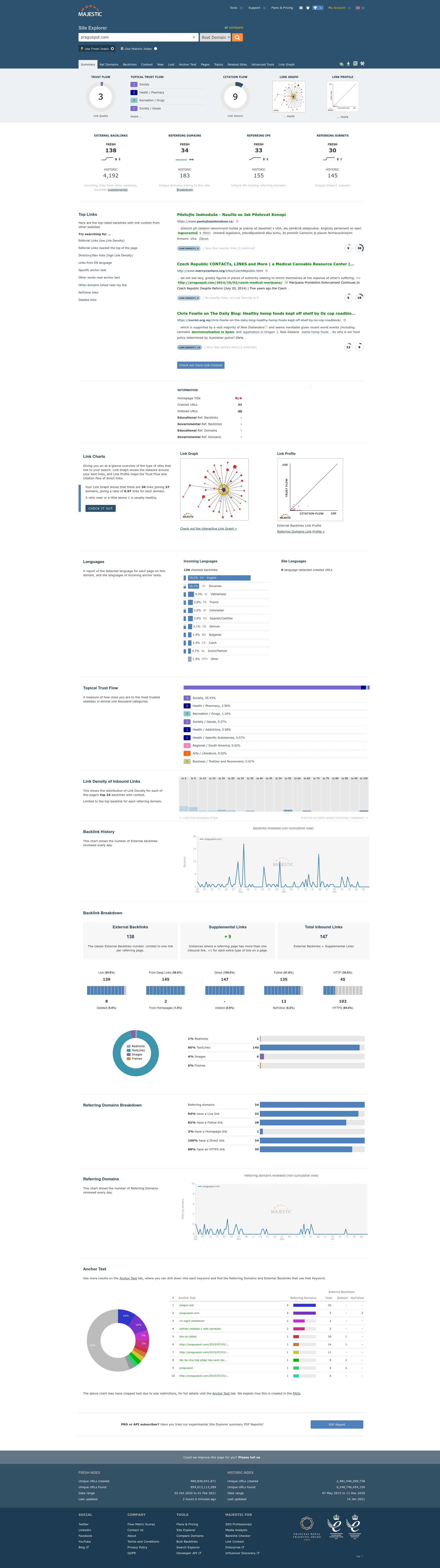The height and width of the screenshot is (1568, 440).
Task: Open the bucket icon in top navigation
Action: point(308,8)
